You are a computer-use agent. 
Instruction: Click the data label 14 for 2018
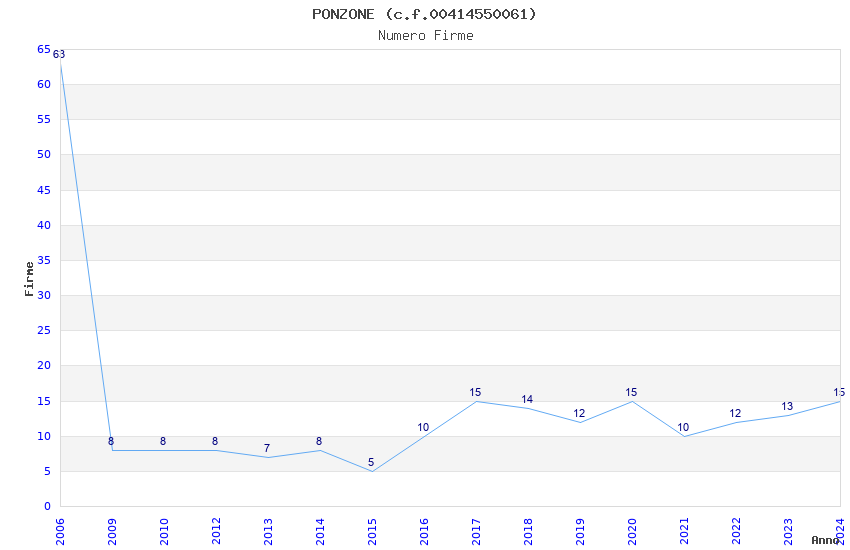pos(527,399)
